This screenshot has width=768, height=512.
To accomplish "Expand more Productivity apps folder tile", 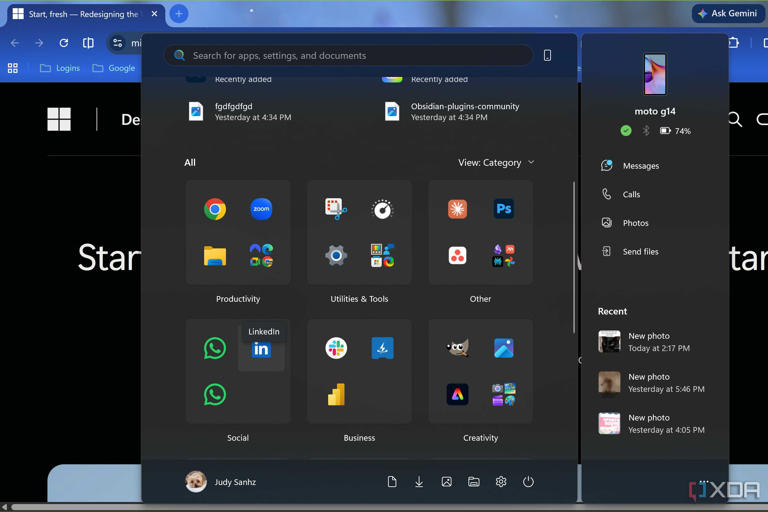I will [261, 255].
